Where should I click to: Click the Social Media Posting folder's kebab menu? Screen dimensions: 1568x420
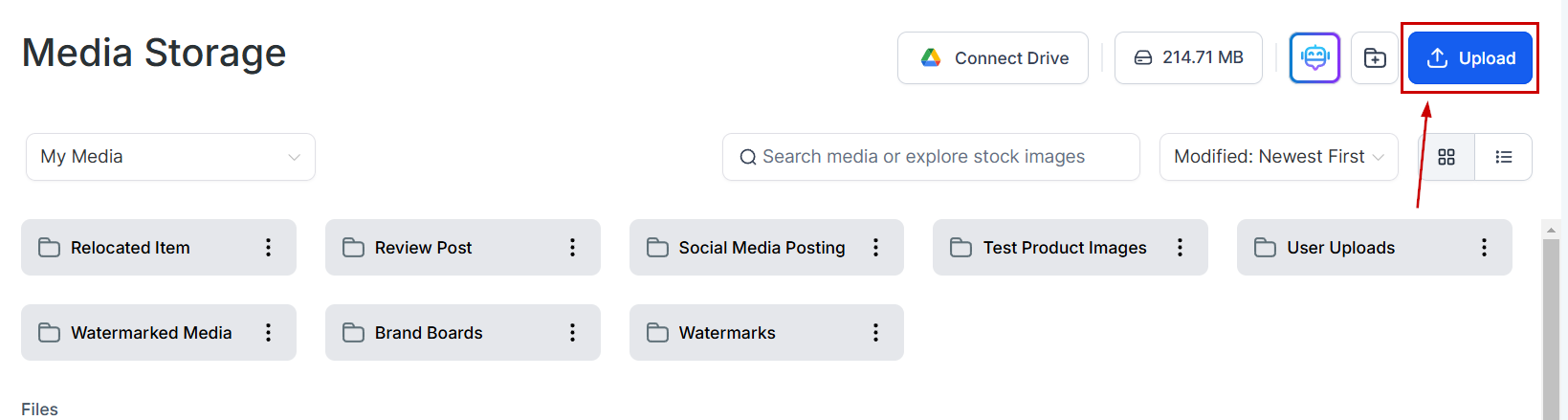(875, 248)
